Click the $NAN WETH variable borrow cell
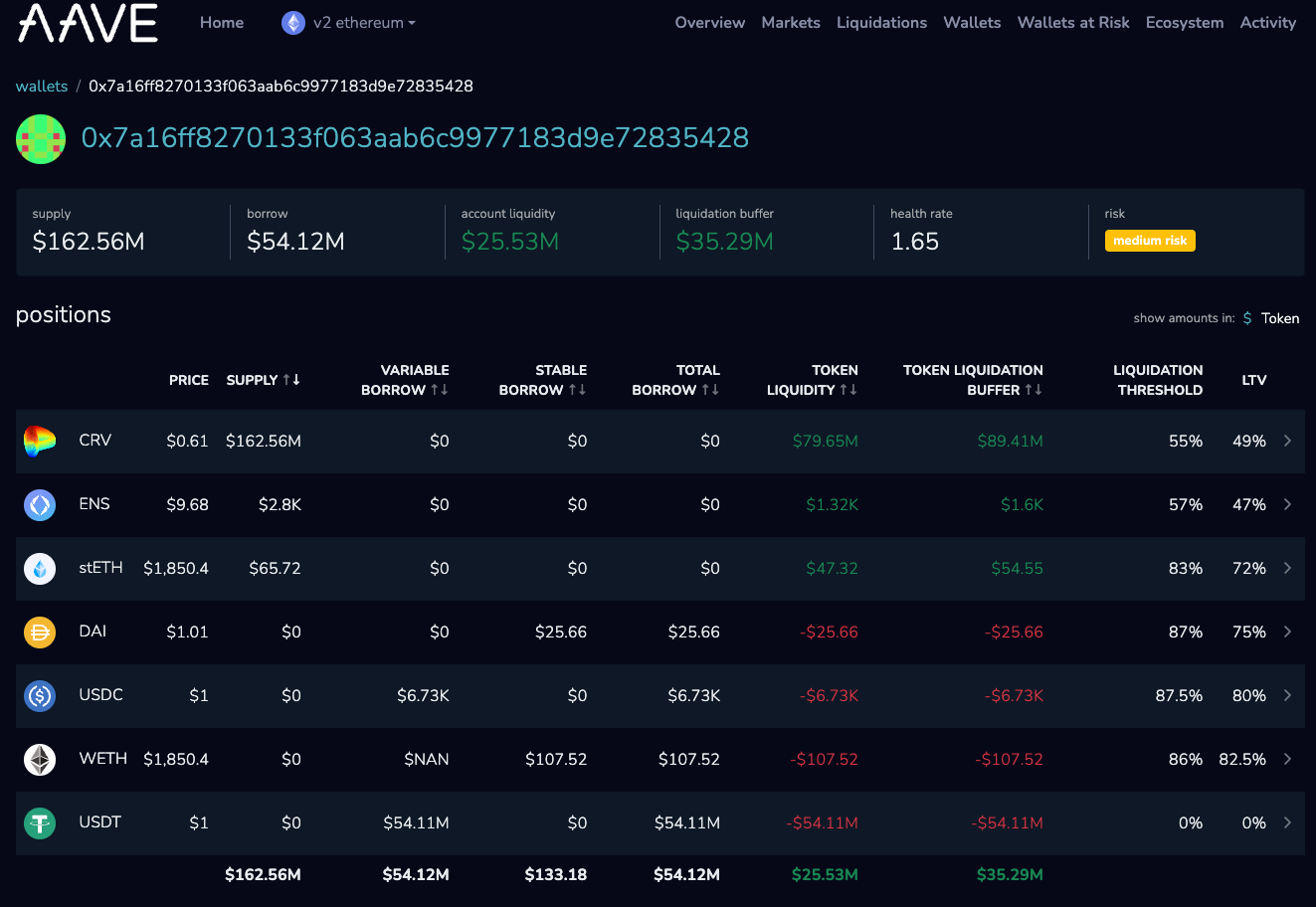This screenshot has height=907, width=1316. point(427,760)
